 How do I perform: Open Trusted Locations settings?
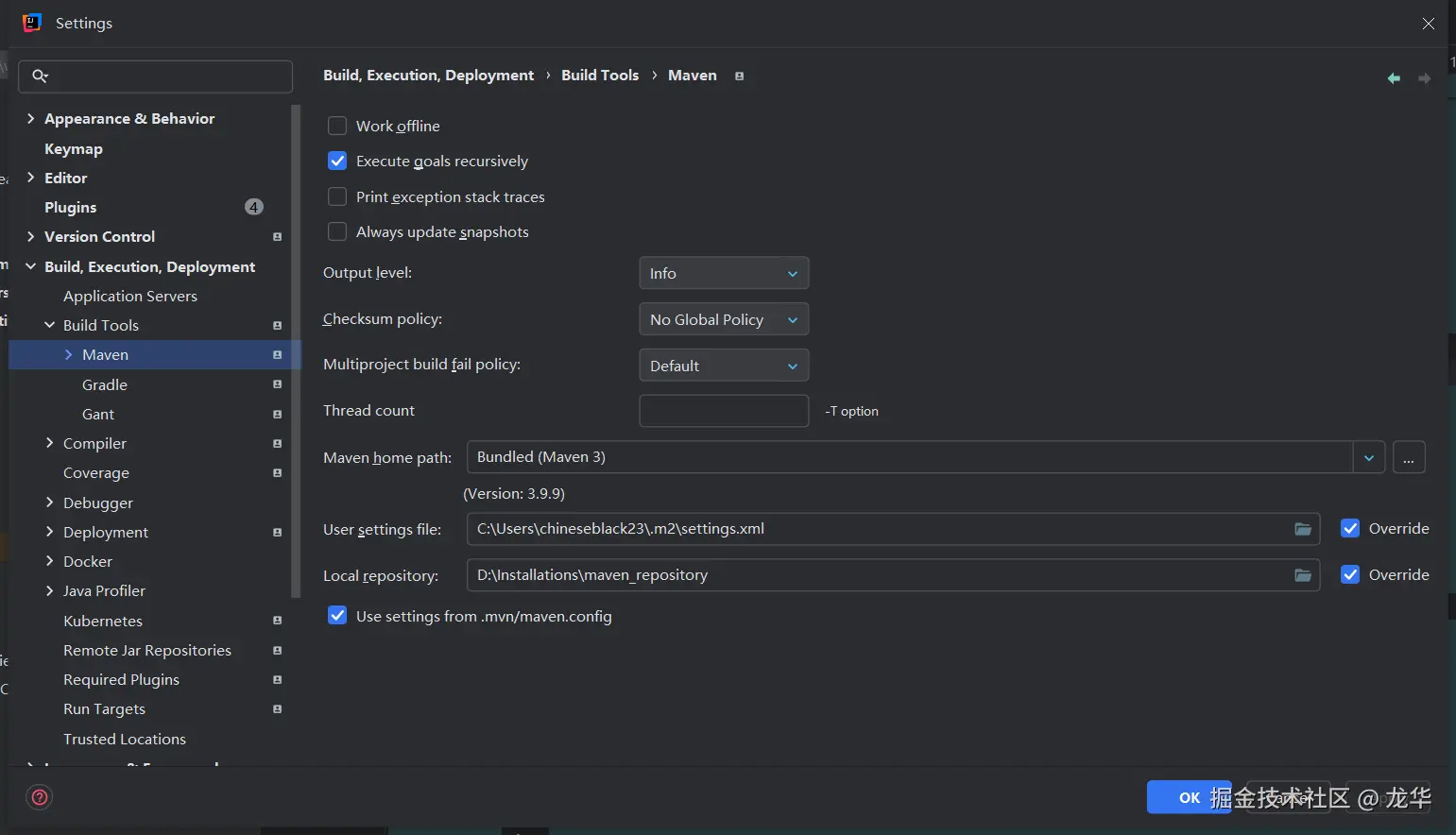(125, 740)
